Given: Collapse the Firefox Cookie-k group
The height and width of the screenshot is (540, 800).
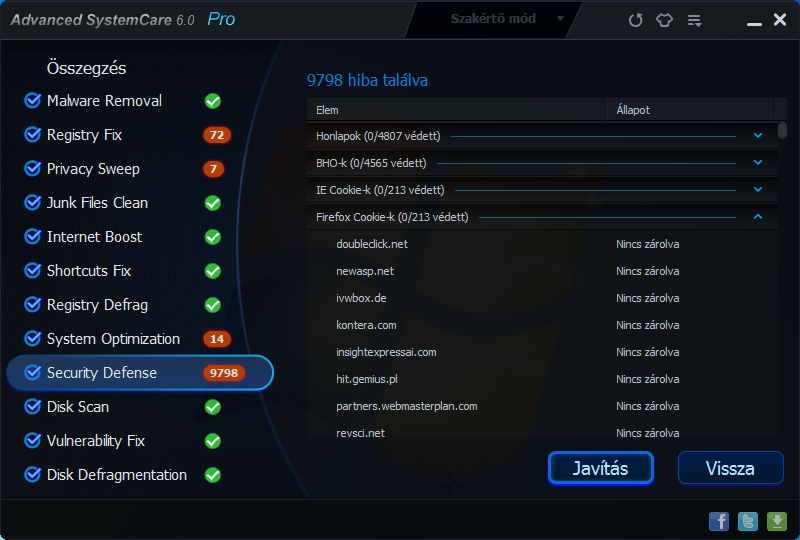Looking at the screenshot, I should (x=758, y=217).
